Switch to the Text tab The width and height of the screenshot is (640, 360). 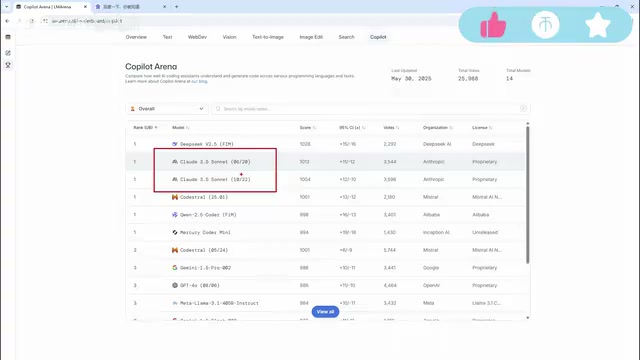167,37
